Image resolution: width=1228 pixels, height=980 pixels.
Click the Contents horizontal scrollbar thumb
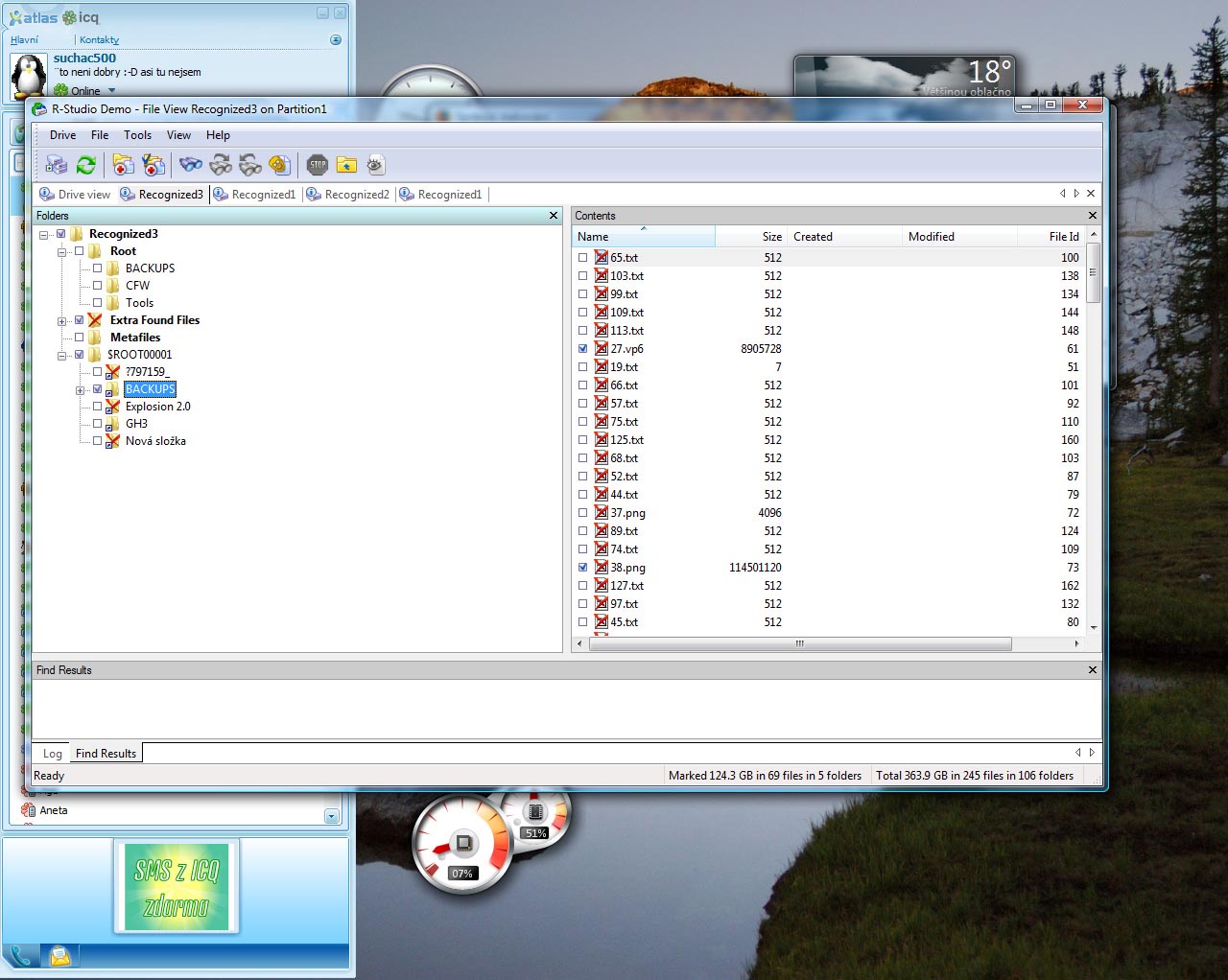(x=800, y=644)
